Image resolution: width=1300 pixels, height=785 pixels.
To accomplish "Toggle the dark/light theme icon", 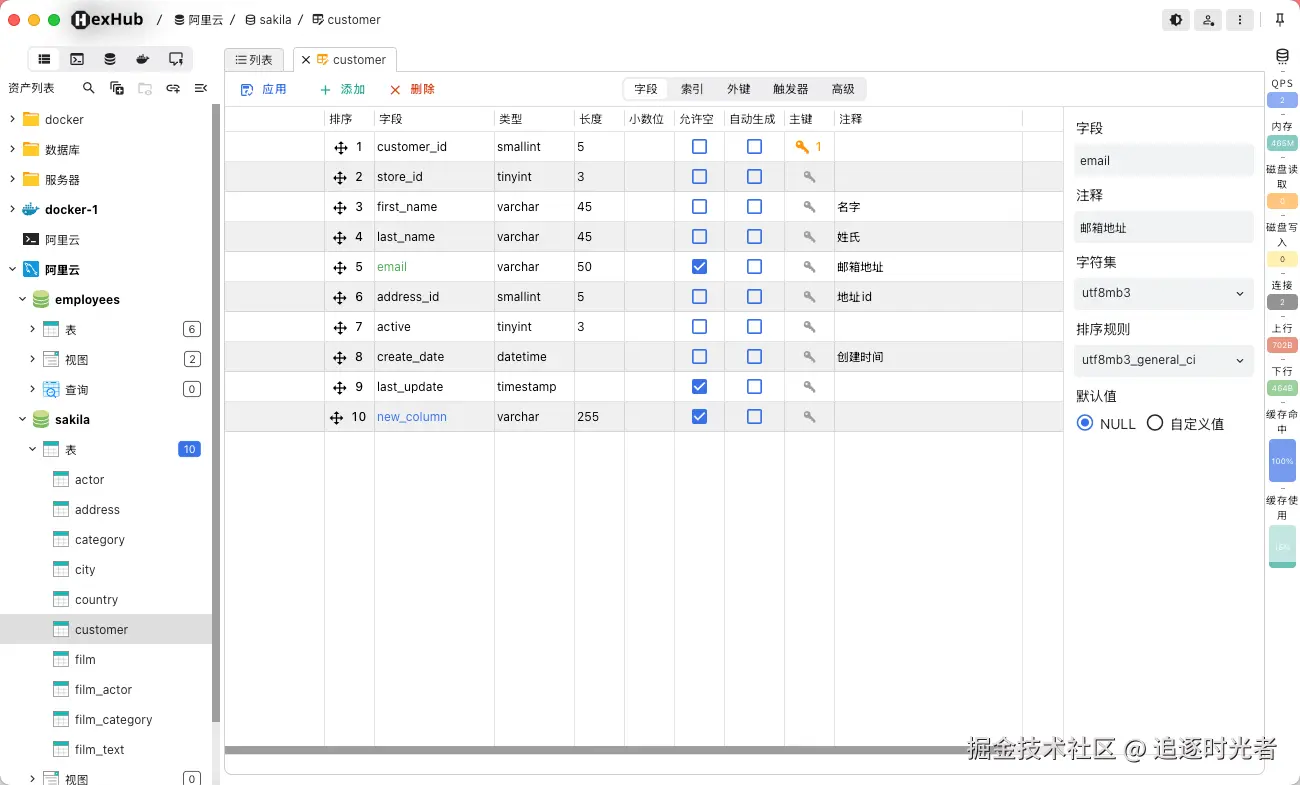I will click(1177, 19).
